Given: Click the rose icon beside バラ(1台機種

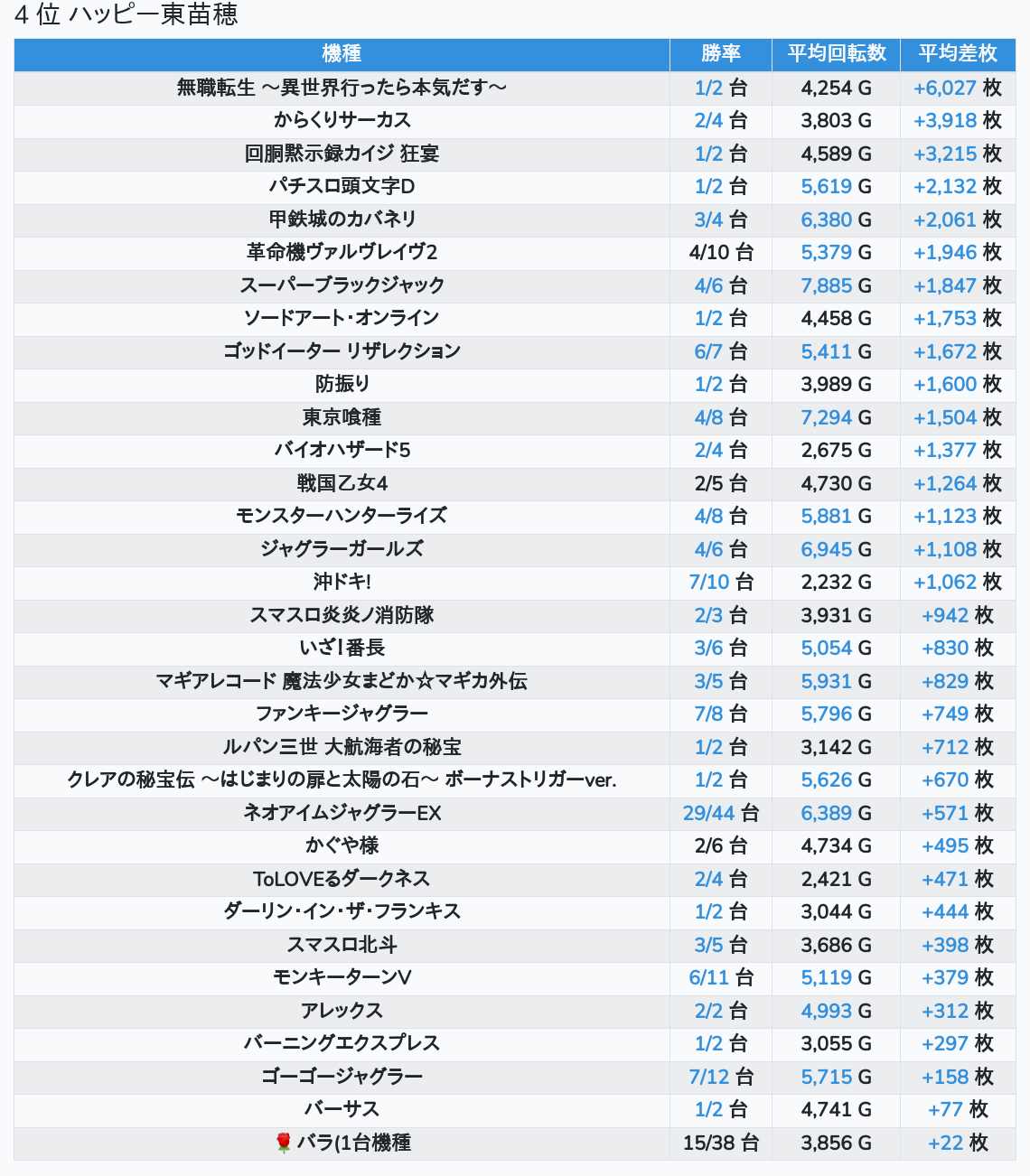Looking at the screenshot, I should [x=284, y=1143].
